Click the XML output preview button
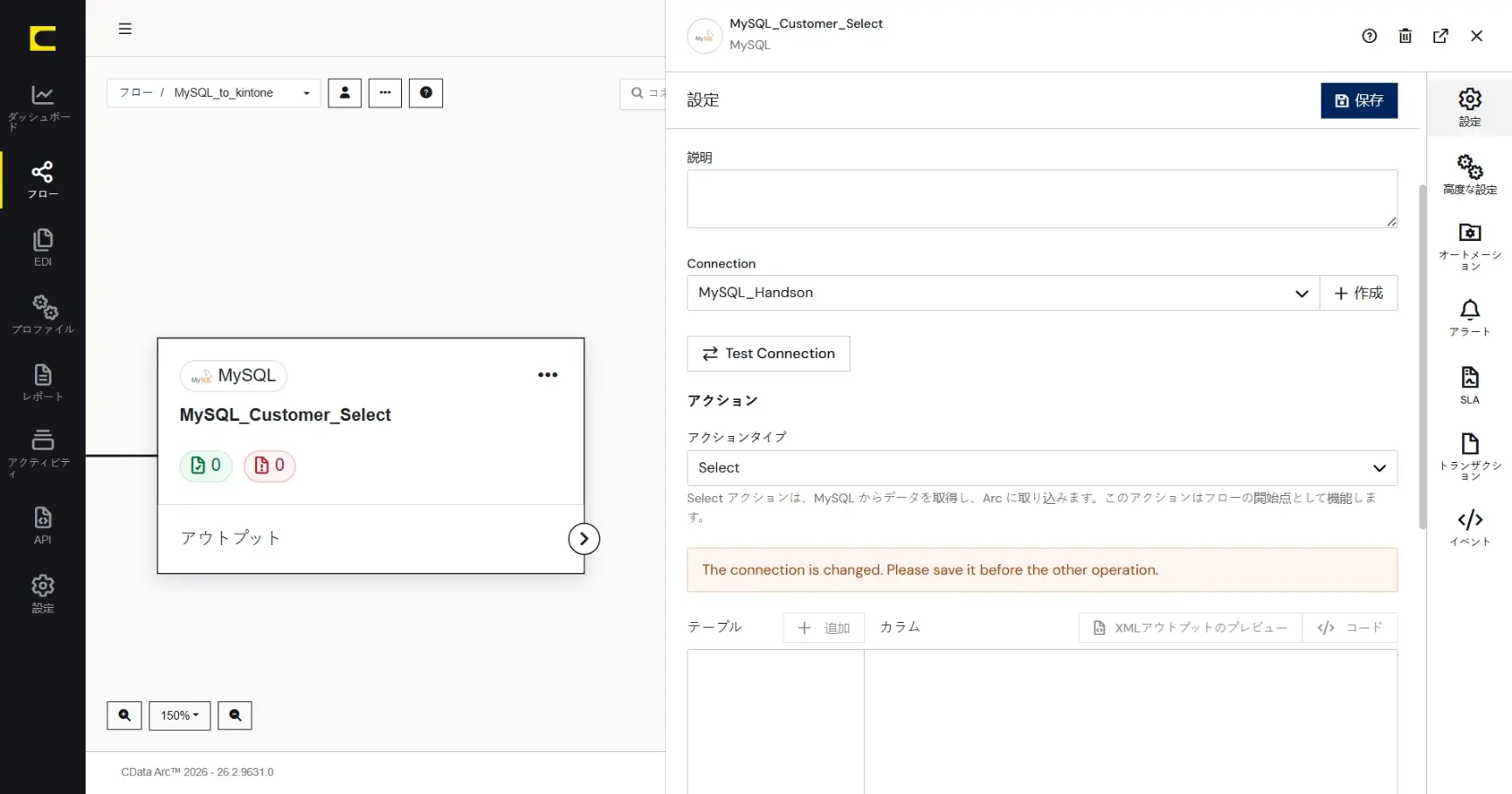The width and height of the screenshot is (1512, 794). tap(1191, 628)
